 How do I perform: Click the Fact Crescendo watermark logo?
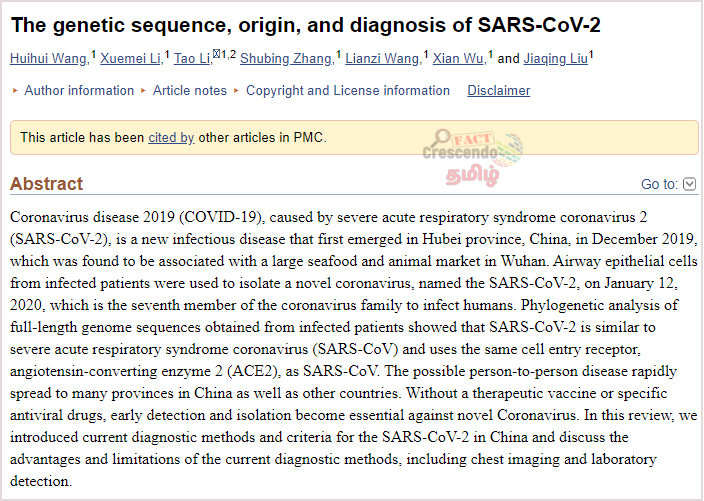pos(472,157)
